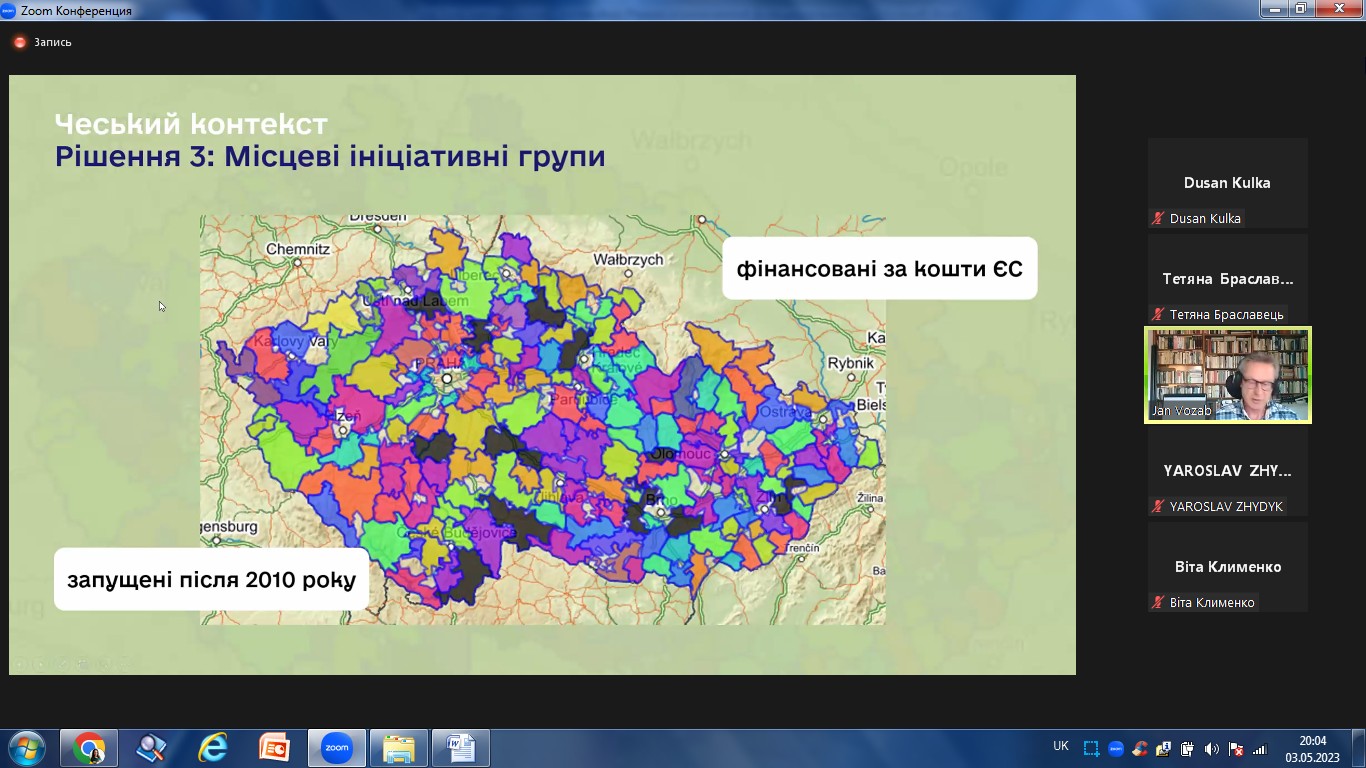Minimize the Zoom conference window
This screenshot has height=768, width=1366.
(x=1273, y=9)
